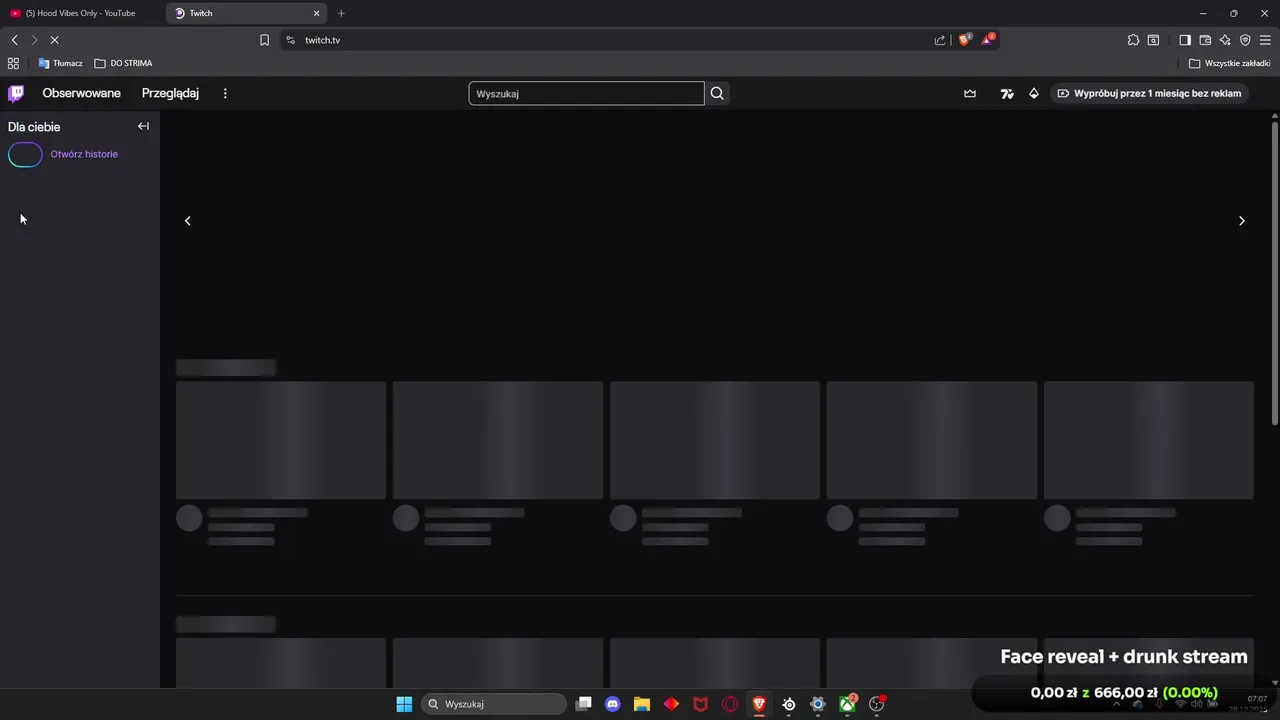Click the Wyszukaj search field on Twitch

pos(586,93)
